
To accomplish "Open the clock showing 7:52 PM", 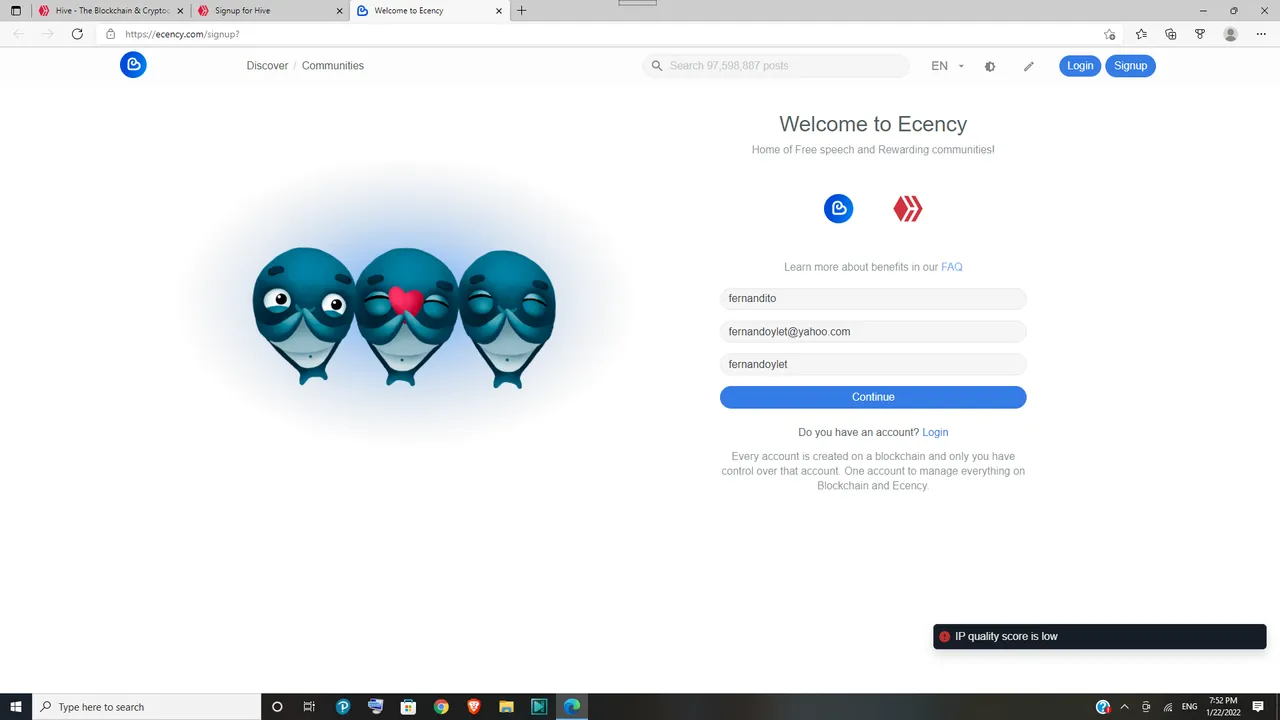I will (1222, 706).
